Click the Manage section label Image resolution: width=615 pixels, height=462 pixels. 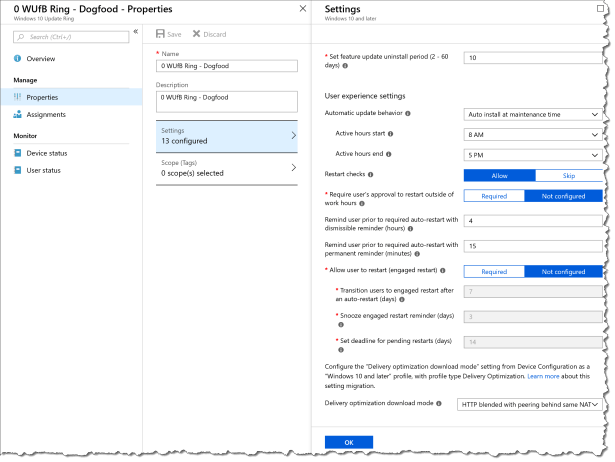[x=25, y=80]
